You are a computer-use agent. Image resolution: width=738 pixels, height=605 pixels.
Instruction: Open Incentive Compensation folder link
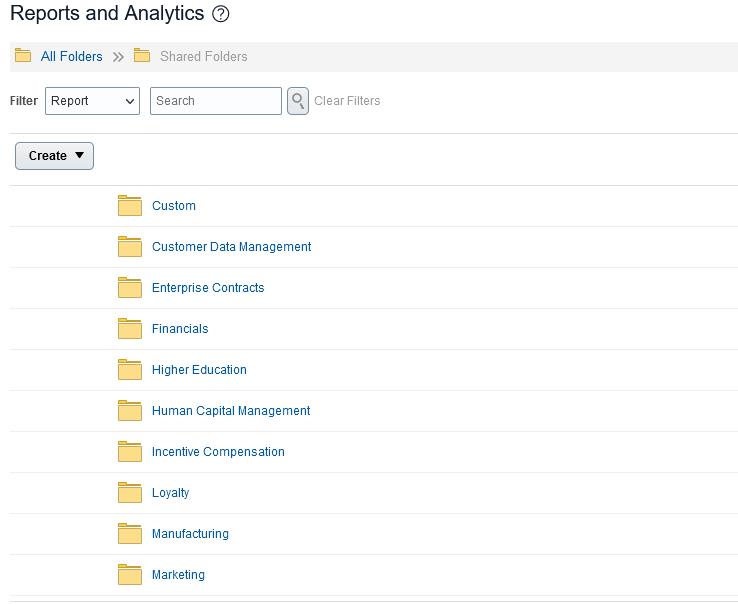coord(218,452)
